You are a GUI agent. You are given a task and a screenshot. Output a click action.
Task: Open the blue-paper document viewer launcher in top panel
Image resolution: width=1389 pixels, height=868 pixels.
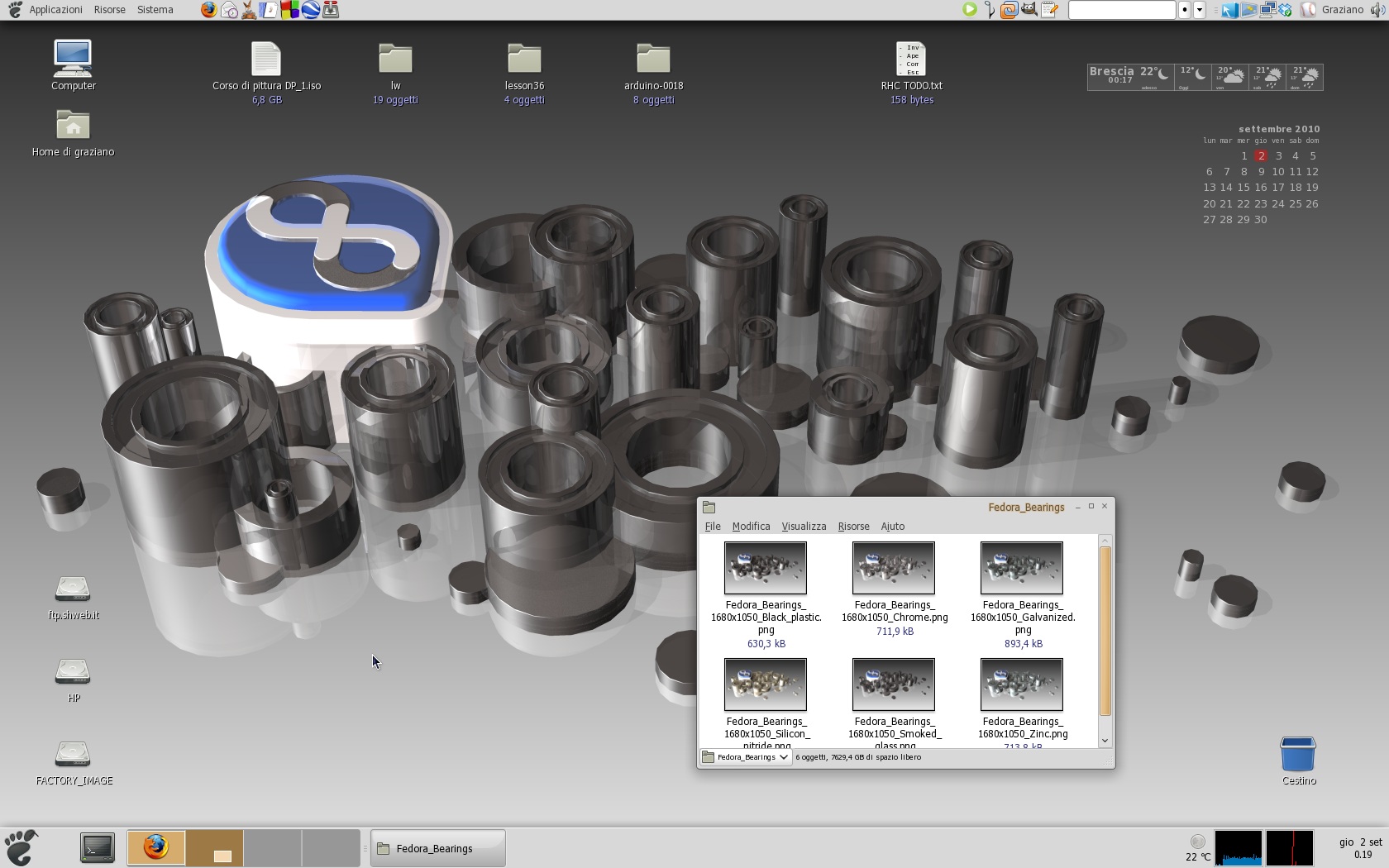[x=270, y=10]
